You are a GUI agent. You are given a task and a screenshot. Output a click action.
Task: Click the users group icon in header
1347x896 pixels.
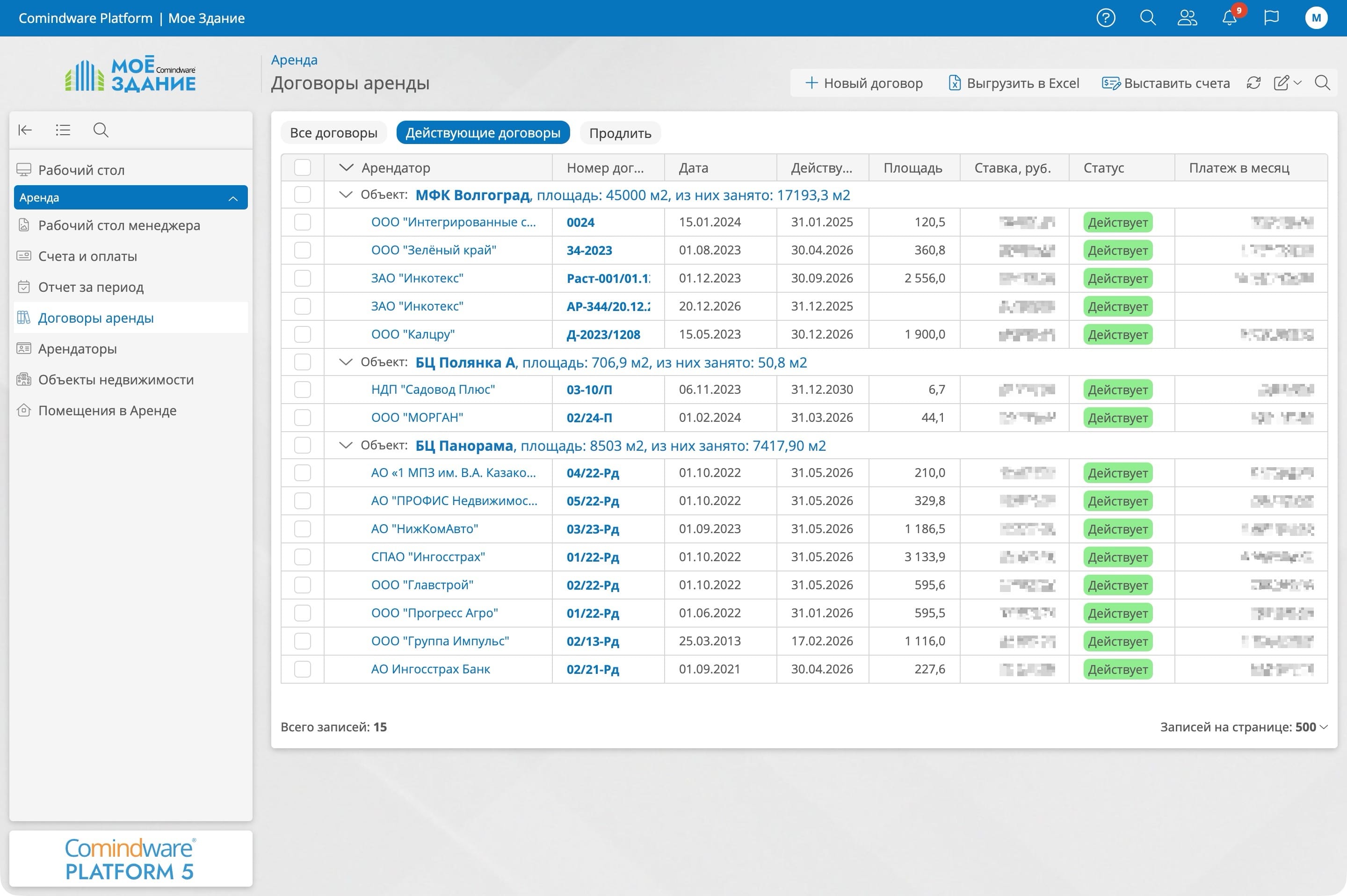[x=1187, y=18]
